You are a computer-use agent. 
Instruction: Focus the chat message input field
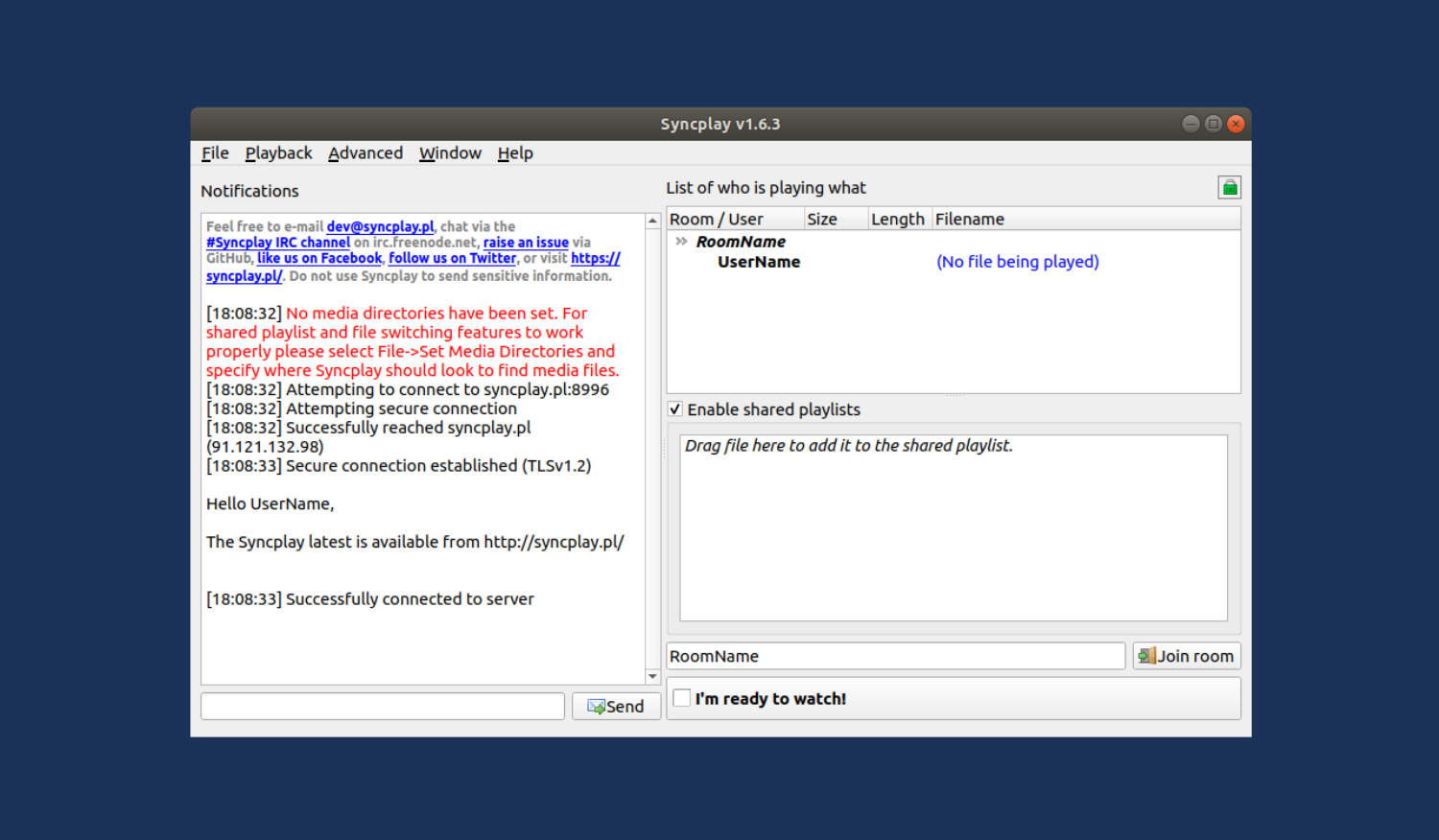tap(383, 707)
